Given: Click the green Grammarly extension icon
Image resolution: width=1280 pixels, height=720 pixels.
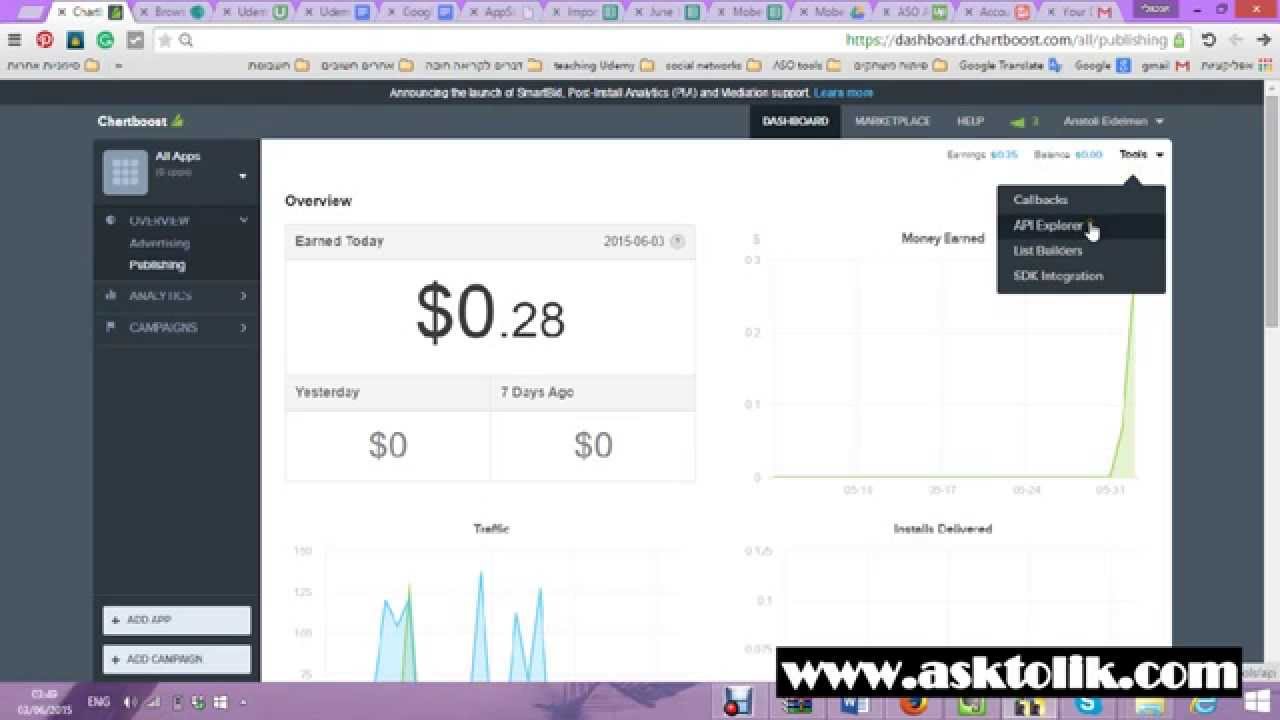Looking at the screenshot, I should coord(105,40).
